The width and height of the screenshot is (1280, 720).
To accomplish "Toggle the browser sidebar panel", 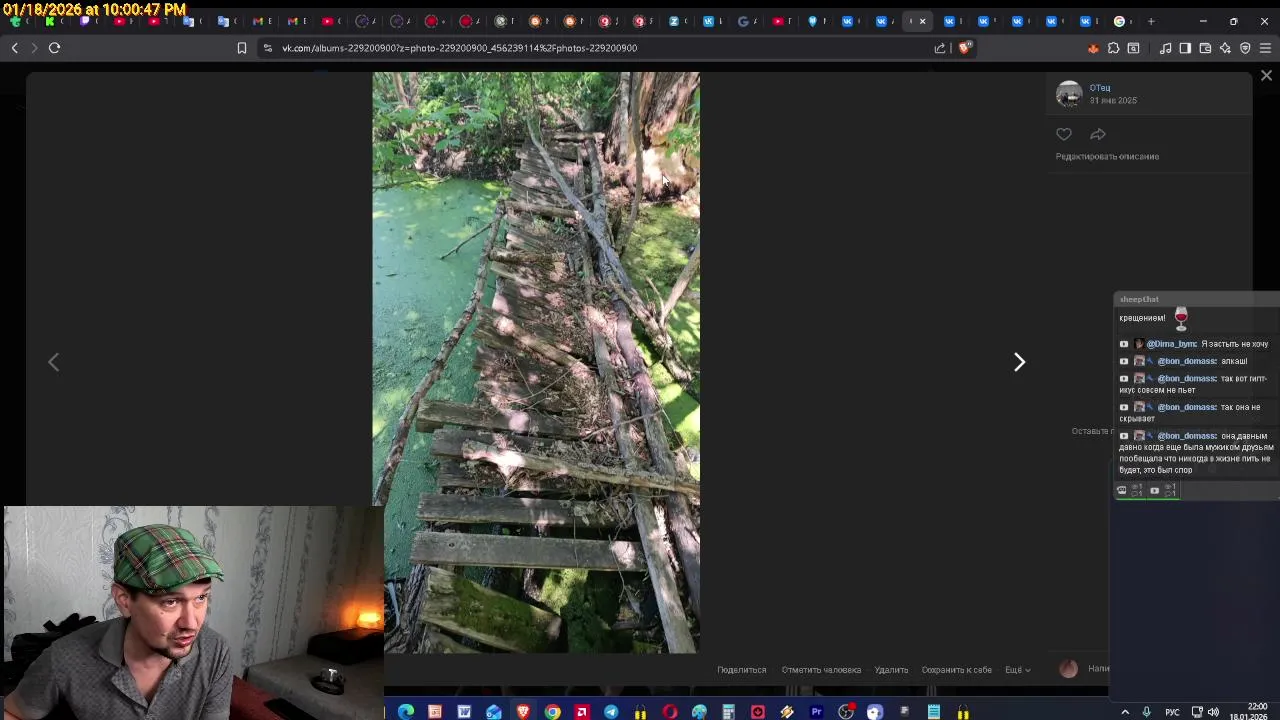I will pyautogui.click(x=1185, y=48).
